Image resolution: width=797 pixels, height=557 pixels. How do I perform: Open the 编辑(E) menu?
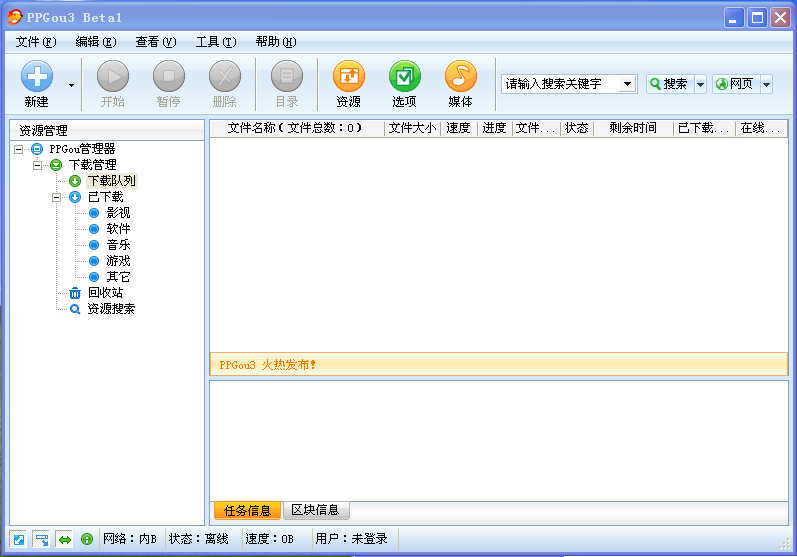96,42
